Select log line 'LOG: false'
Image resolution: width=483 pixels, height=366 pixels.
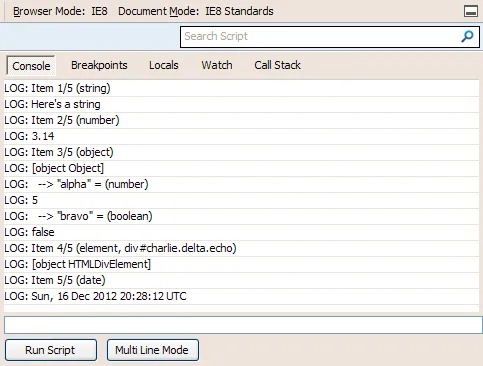coord(241,232)
